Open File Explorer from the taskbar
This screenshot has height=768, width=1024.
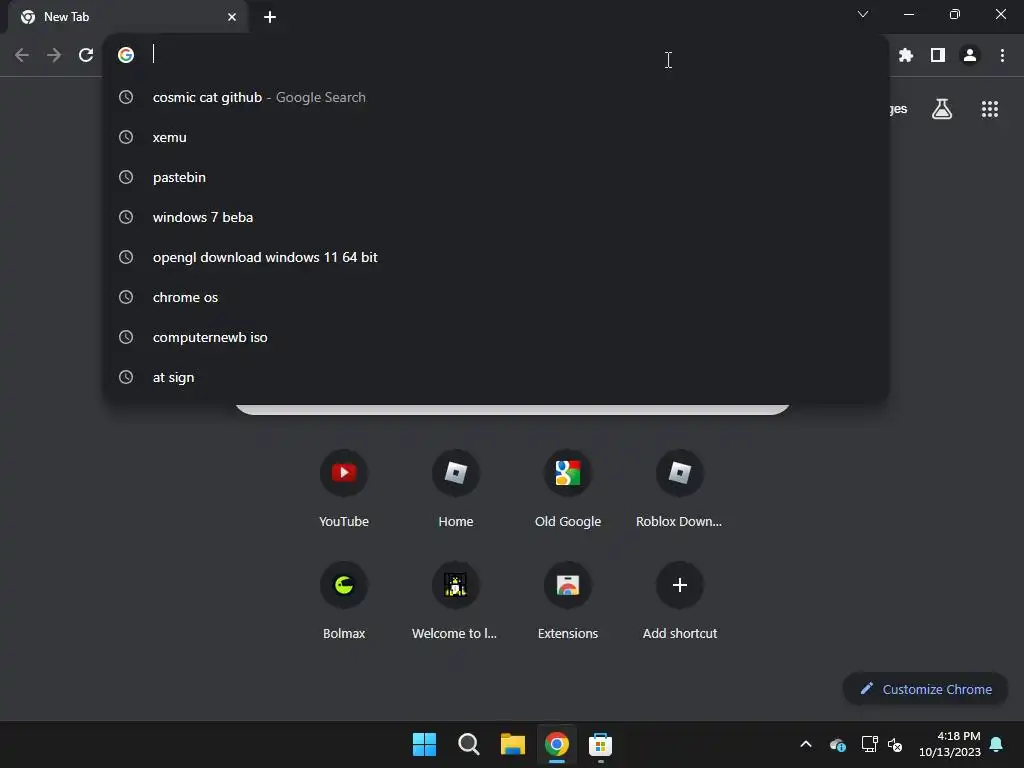pyautogui.click(x=513, y=744)
